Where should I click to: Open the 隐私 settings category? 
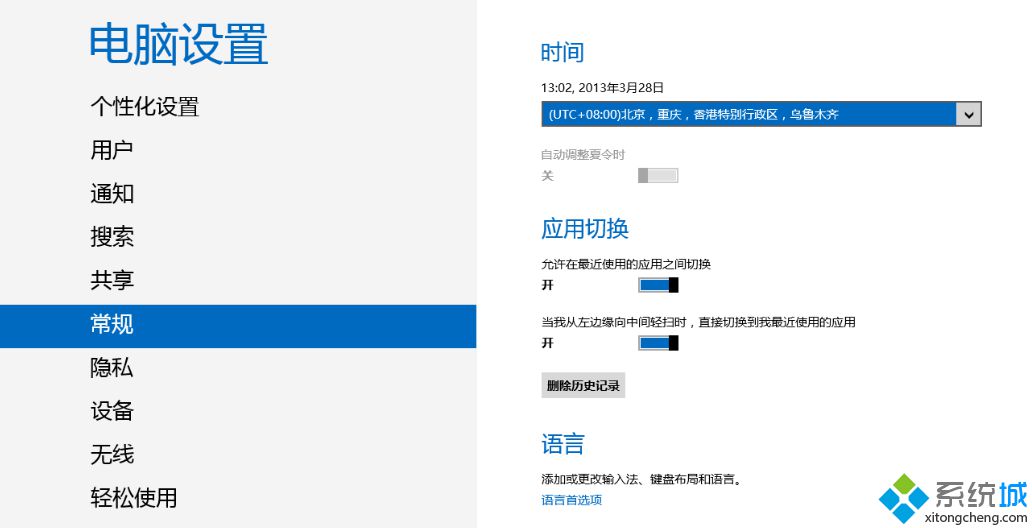(x=112, y=367)
